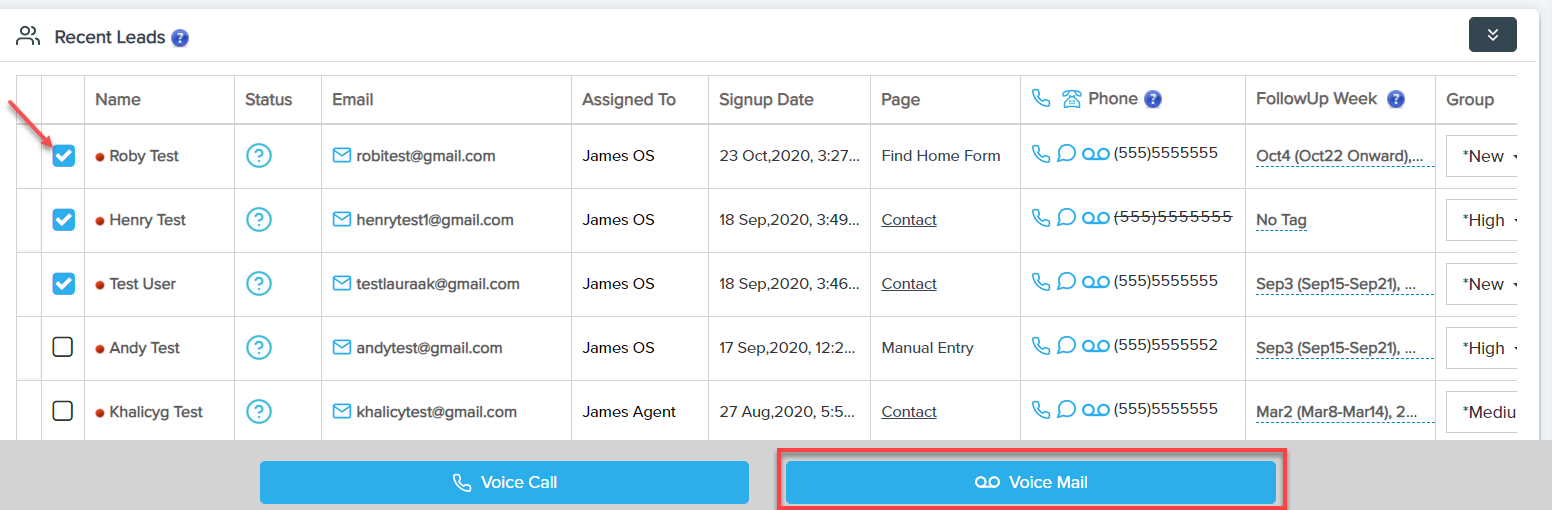Click the Voice Call button
Image resolution: width=1552 pixels, height=510 pixels.
point(504,482)
